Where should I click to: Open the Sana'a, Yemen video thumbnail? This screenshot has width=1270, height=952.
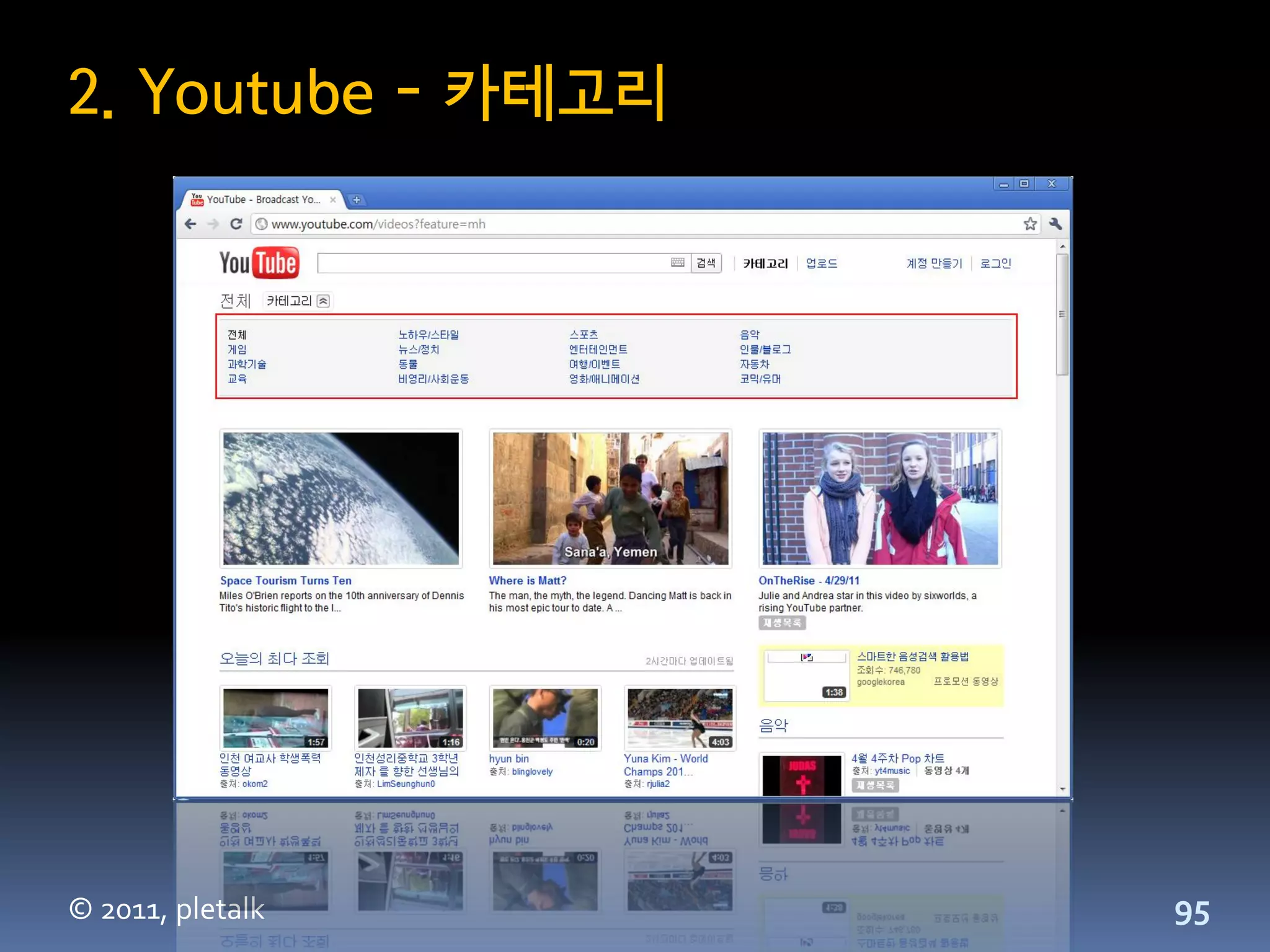pyautogui.click(x=610, y=498)
